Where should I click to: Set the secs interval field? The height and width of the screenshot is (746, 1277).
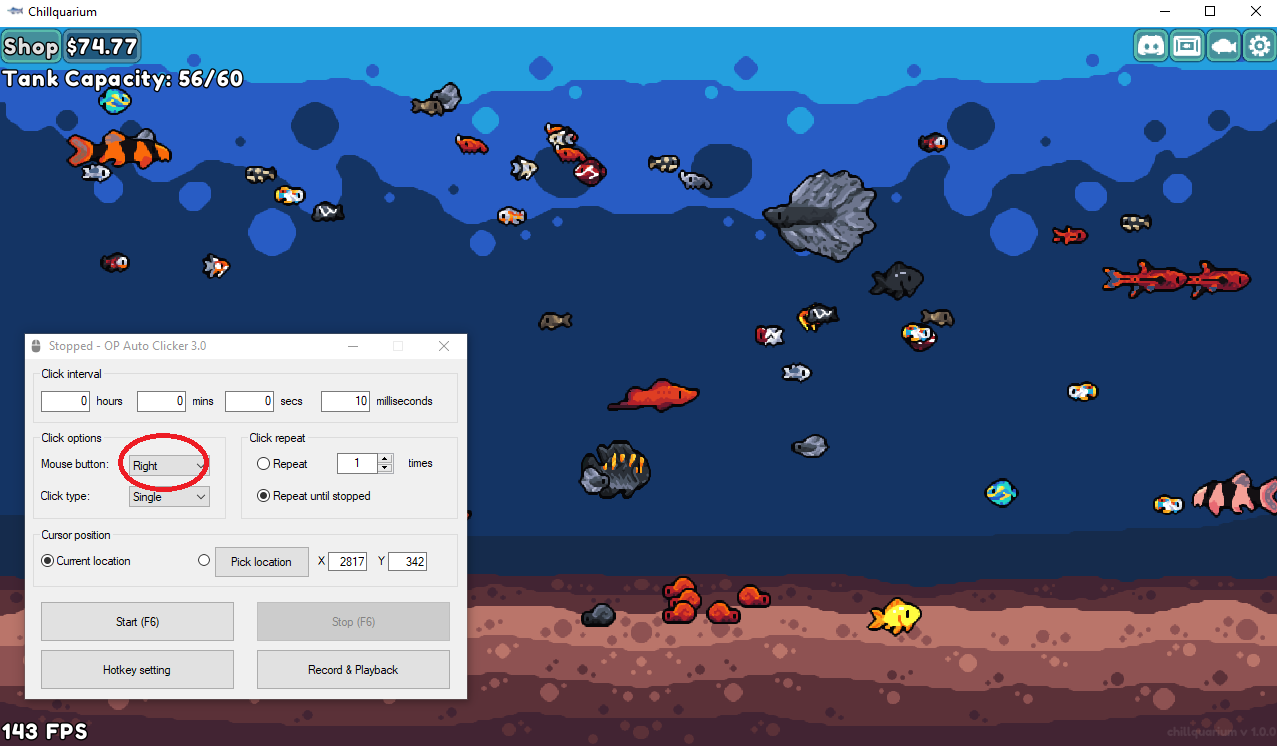point(250,401)
